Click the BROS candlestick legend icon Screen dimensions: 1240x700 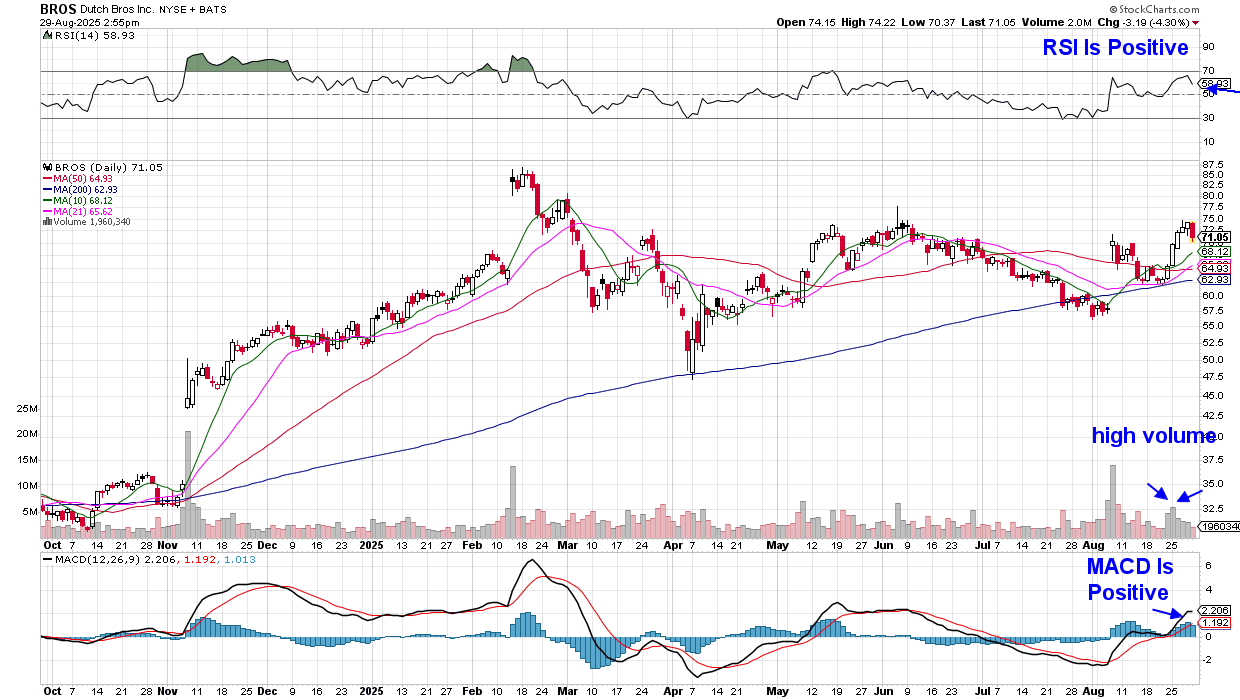tap(45, 167)
